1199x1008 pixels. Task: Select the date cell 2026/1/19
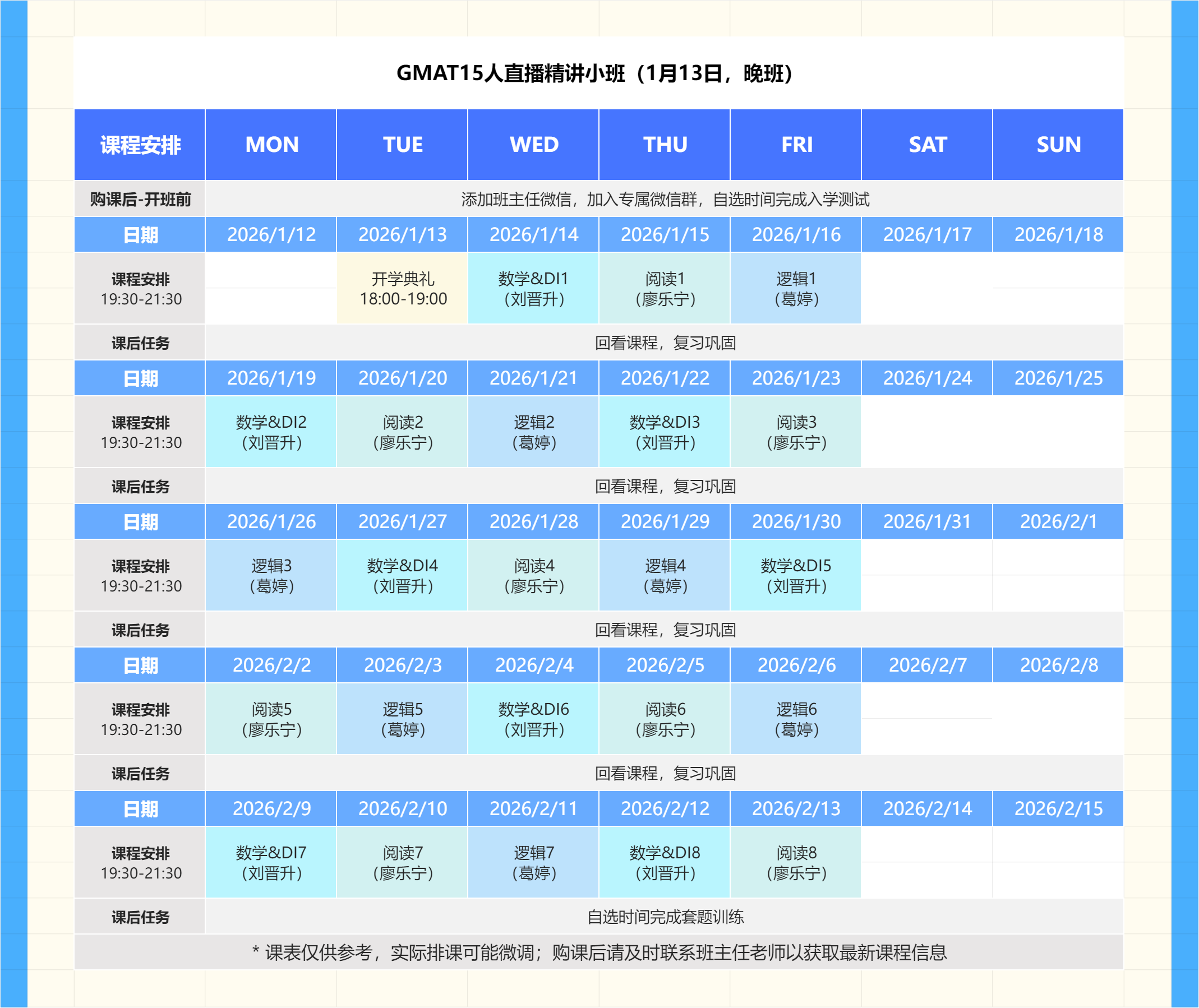271,378
